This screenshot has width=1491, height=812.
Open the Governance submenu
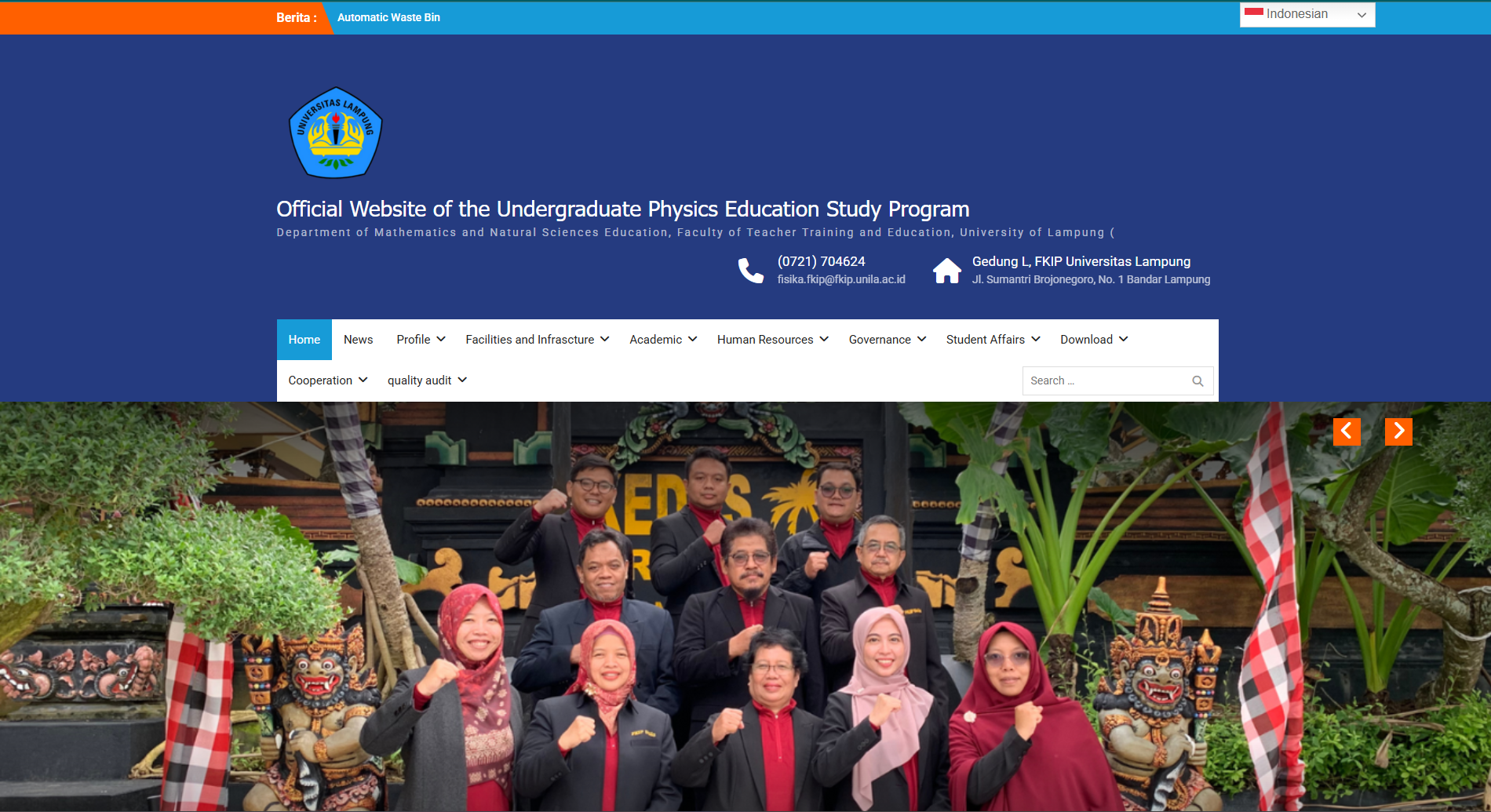tap(887, 340)
